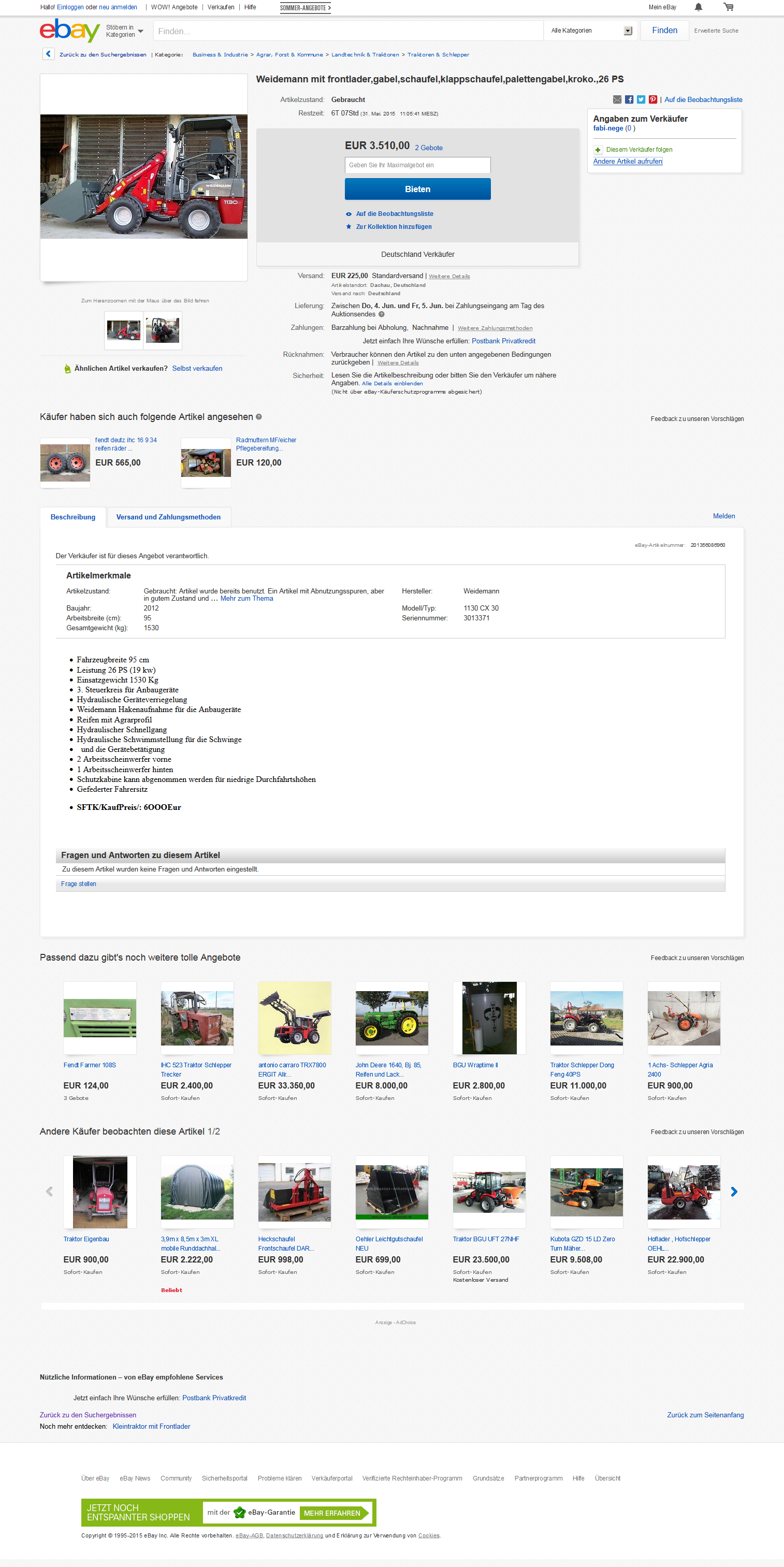
Task: Switch to the Beschreibung tab
Action: [x=73, y=517]
